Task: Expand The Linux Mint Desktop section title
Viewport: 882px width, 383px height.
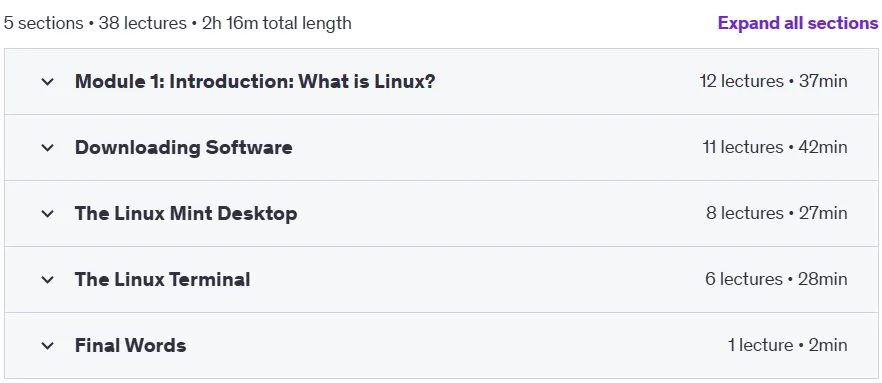Action: click(186, 214)
